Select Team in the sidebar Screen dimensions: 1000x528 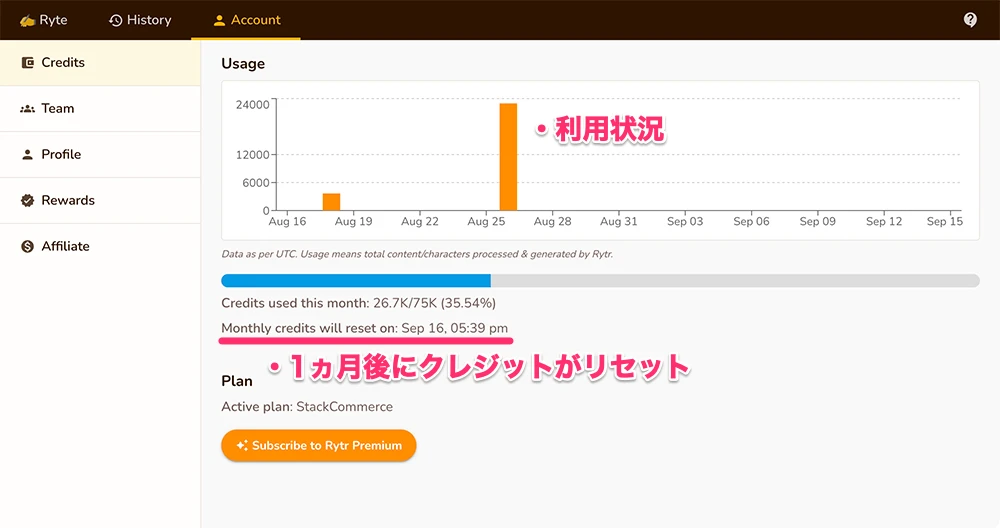[58, 109]
